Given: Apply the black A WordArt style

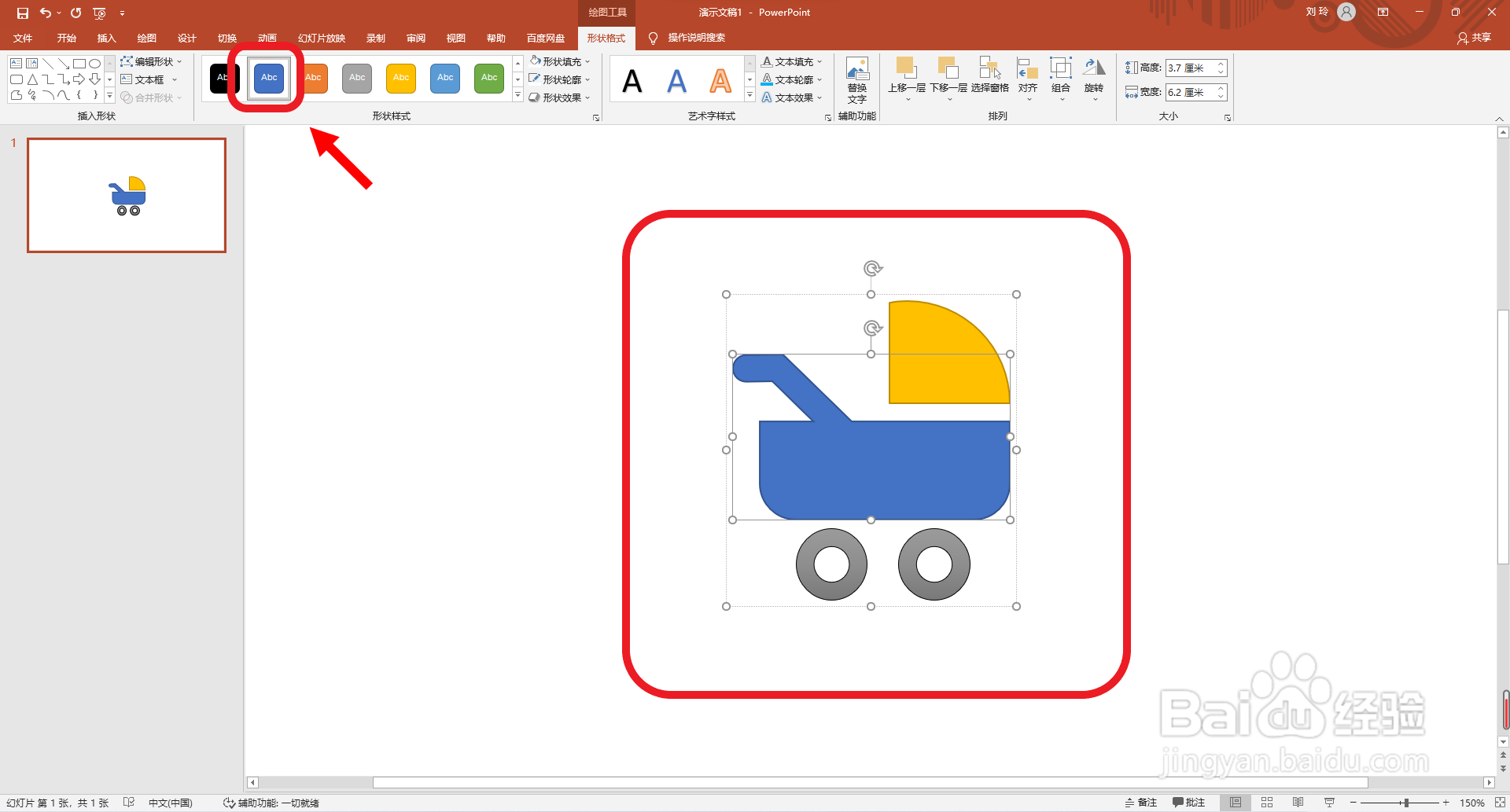Looking at the screenshot, I should 632,81.
